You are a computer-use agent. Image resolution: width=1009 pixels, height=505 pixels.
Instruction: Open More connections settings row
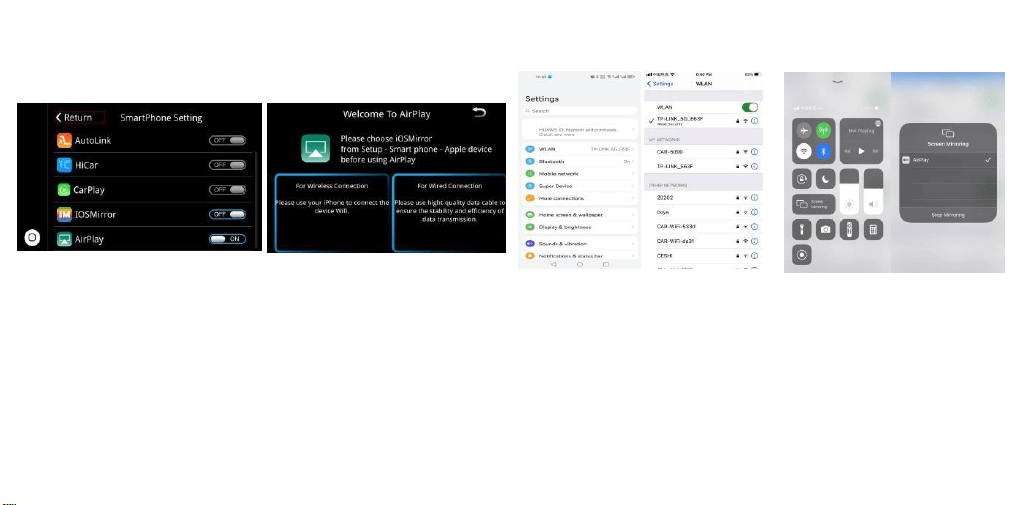click(580, 198)
